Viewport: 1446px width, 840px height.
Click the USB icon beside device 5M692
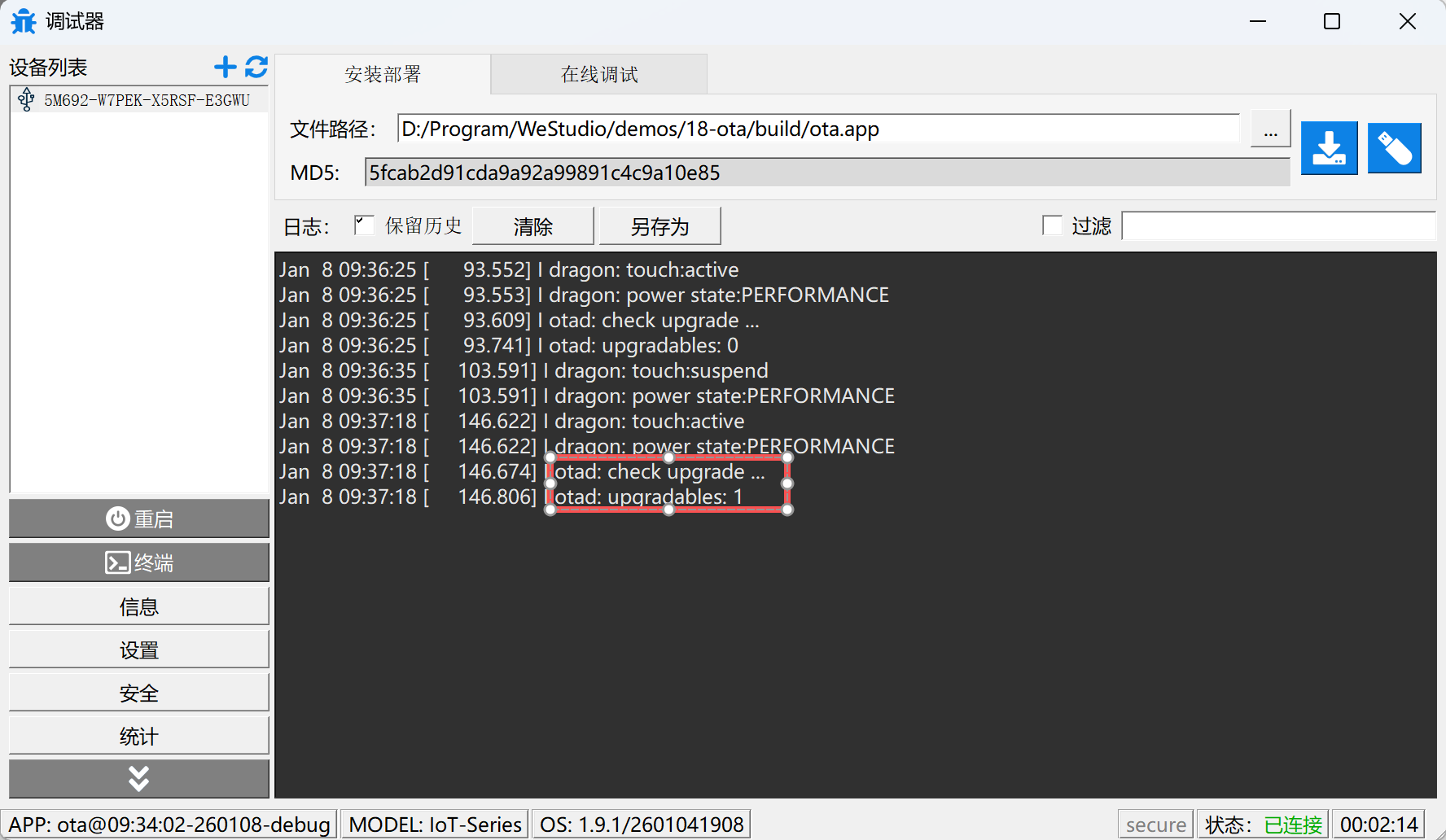(x=26, y=98)
